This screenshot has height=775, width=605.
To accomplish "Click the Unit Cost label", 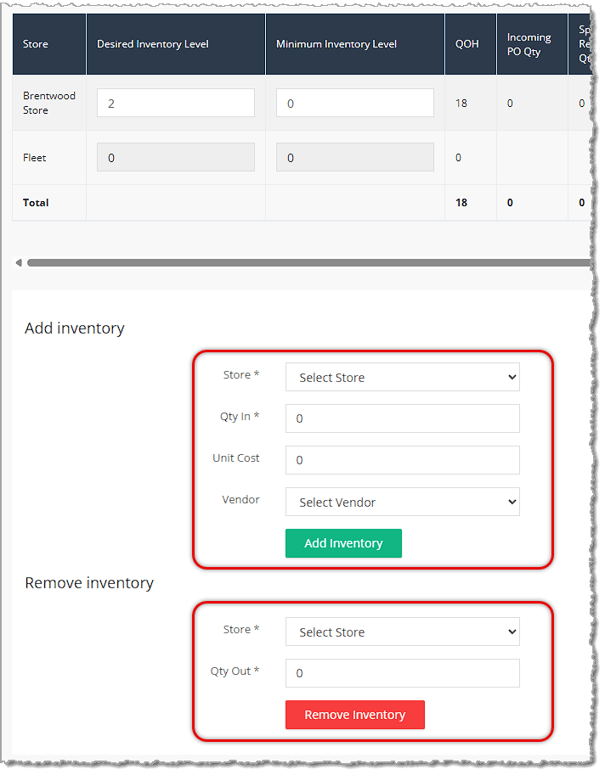I will 236,458.
